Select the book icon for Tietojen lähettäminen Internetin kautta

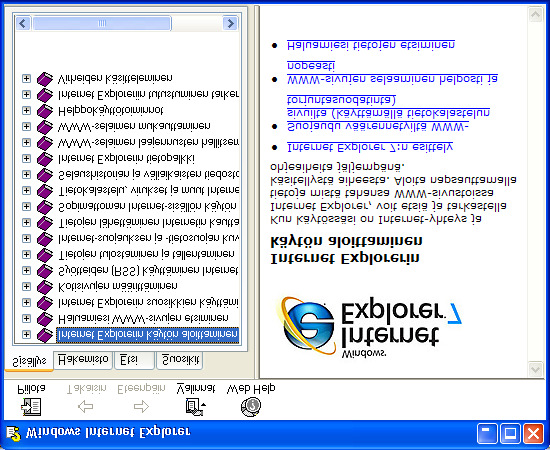point(45,222)
